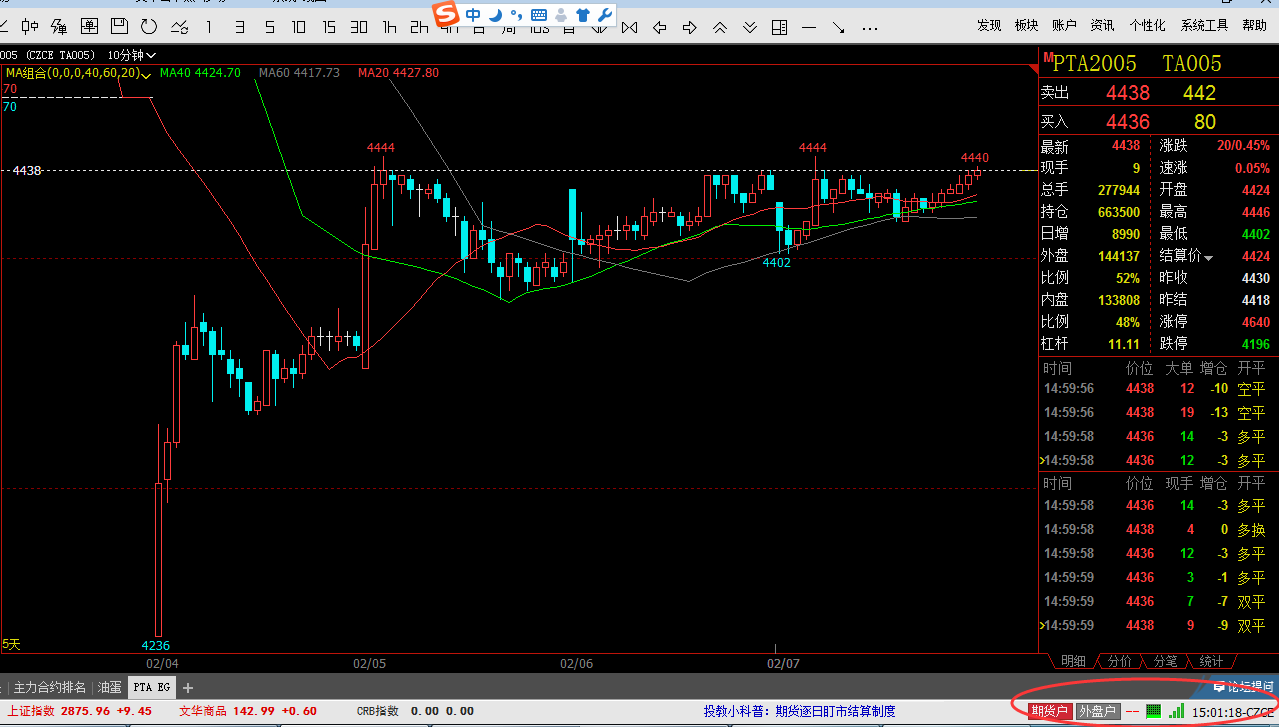Expand the 结算价 dropdown arrow

(x=1209, y=258)
